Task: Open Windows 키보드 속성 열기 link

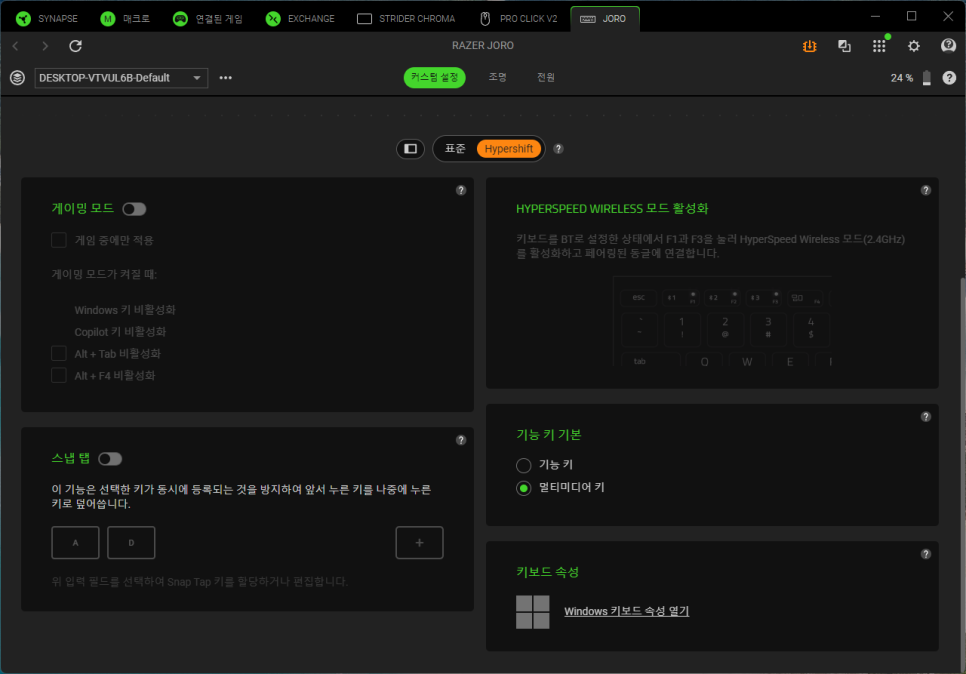Action: tap(626, 611)
